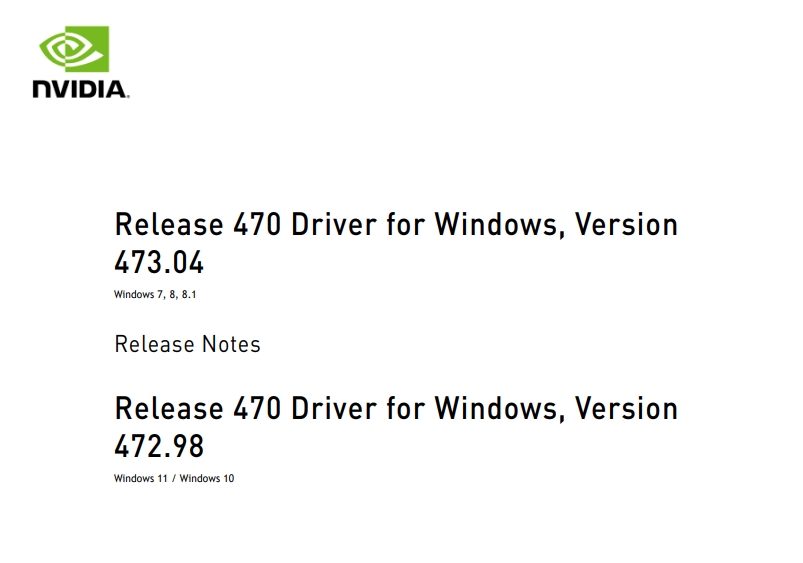
Task: Click "Windows 10" in the lower subtitle
Action: point(207,478)
